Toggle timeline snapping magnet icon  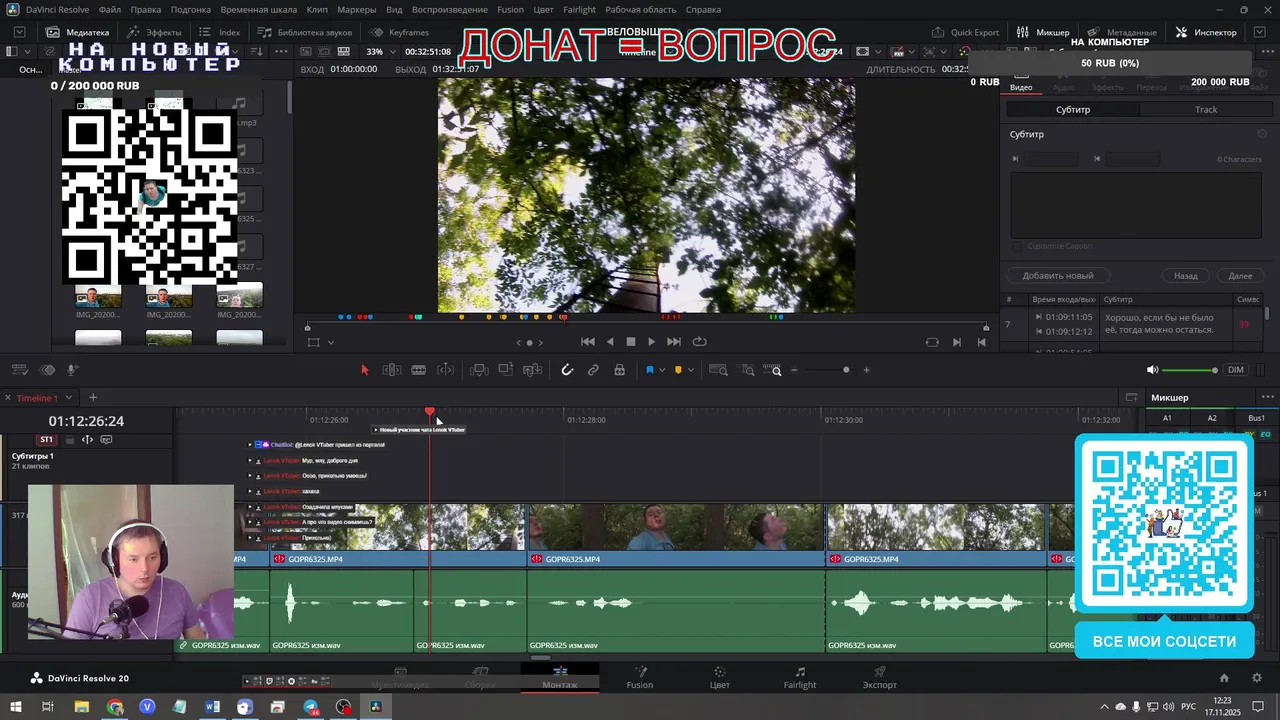[567, 370]
